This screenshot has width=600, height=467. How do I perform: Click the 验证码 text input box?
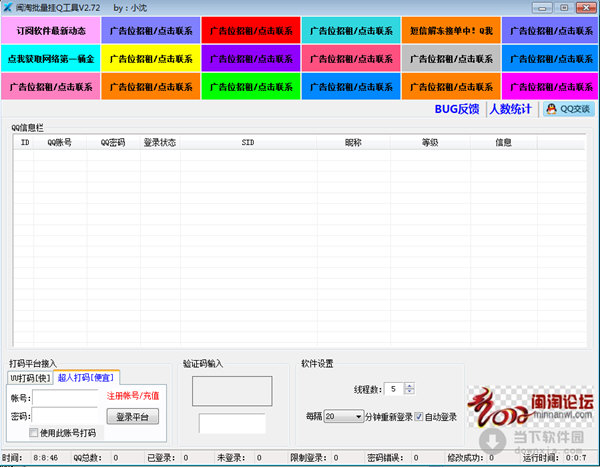click(x=232, y=423)
